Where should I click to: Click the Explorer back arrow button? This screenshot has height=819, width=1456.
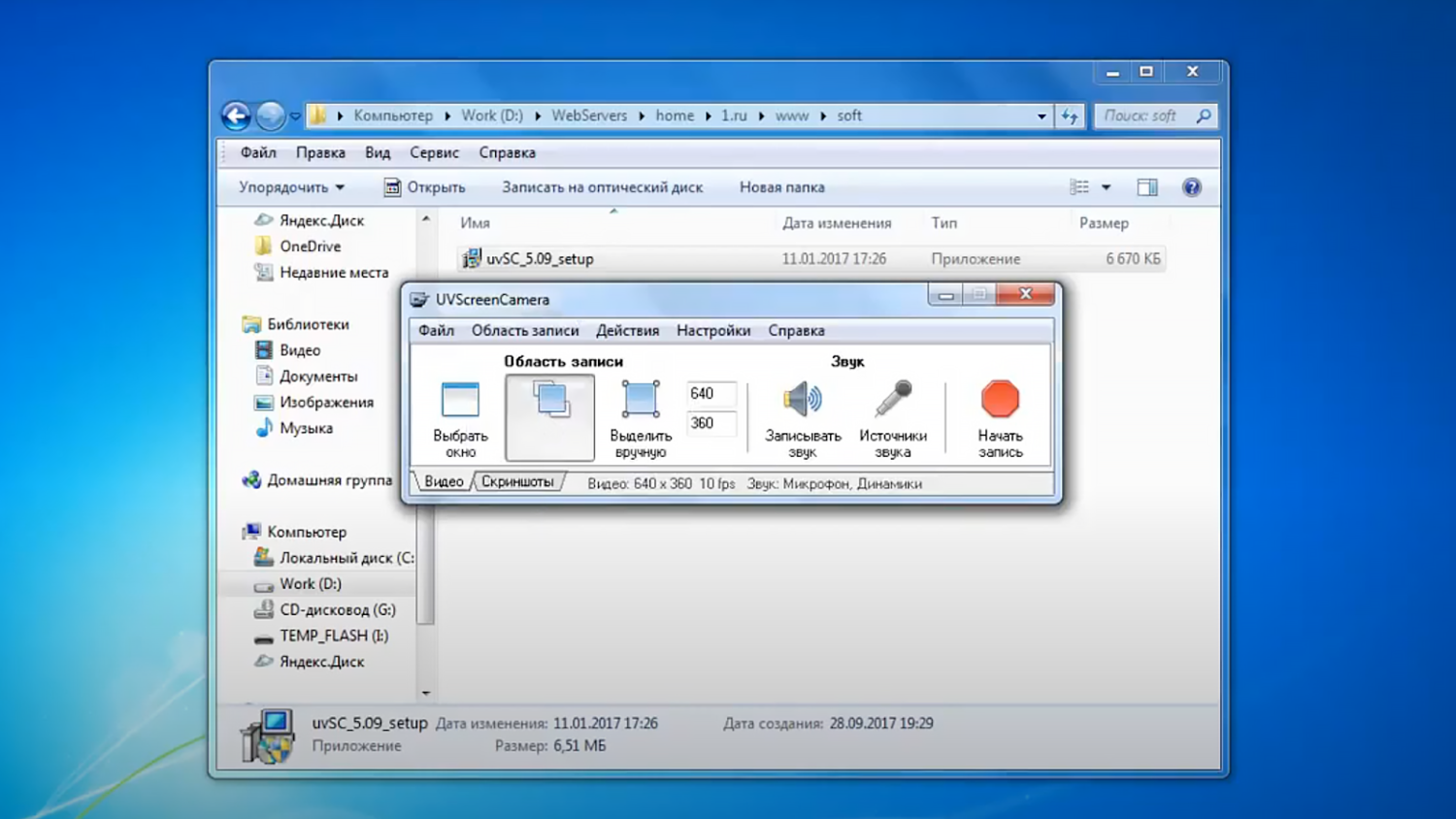point(236,115)
